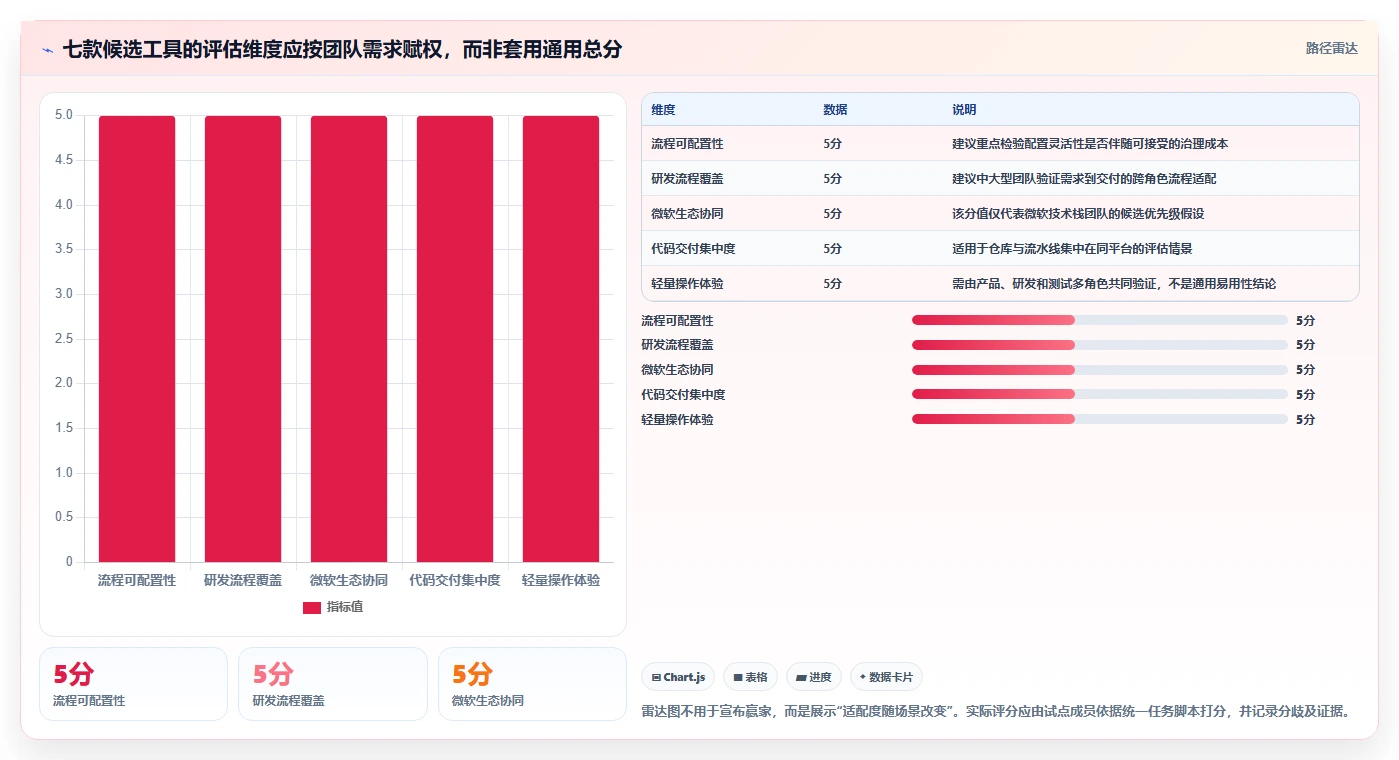Select the 研发流程覆盖 cell in the table
This screenshot has width=1399, height=760.
tap(687, 179)
